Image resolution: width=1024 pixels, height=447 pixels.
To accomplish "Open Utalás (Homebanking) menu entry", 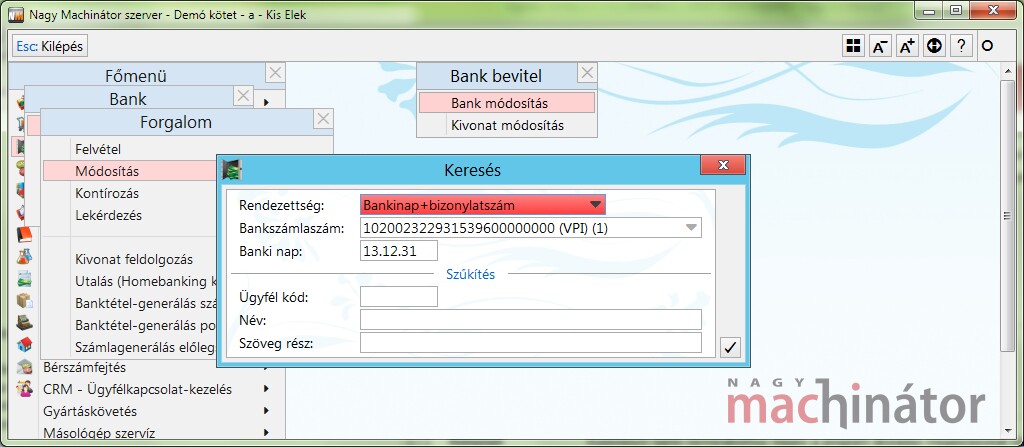I will pyautogui.click(x=146, y=282).
